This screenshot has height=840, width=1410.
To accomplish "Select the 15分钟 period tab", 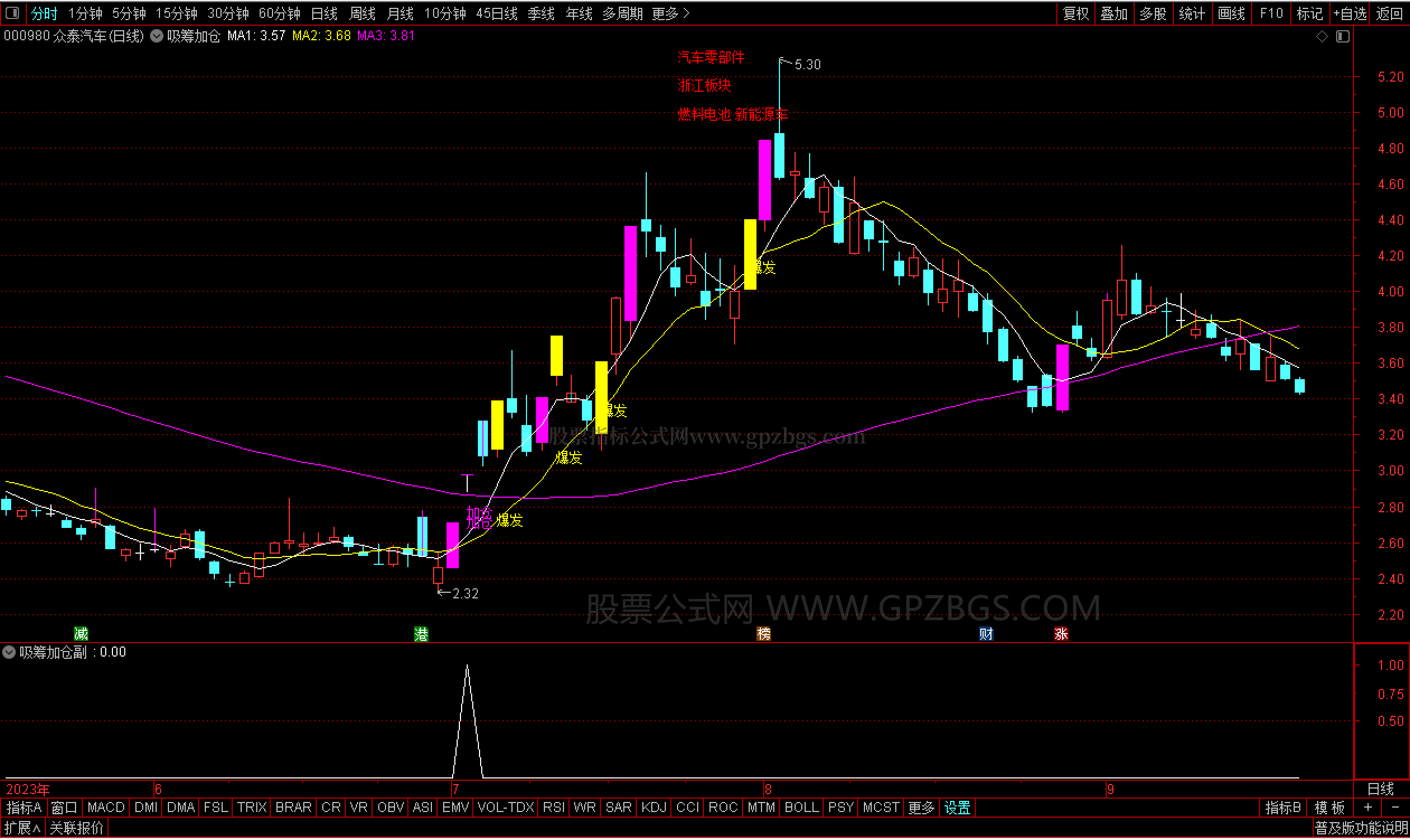I will [176, 13].
